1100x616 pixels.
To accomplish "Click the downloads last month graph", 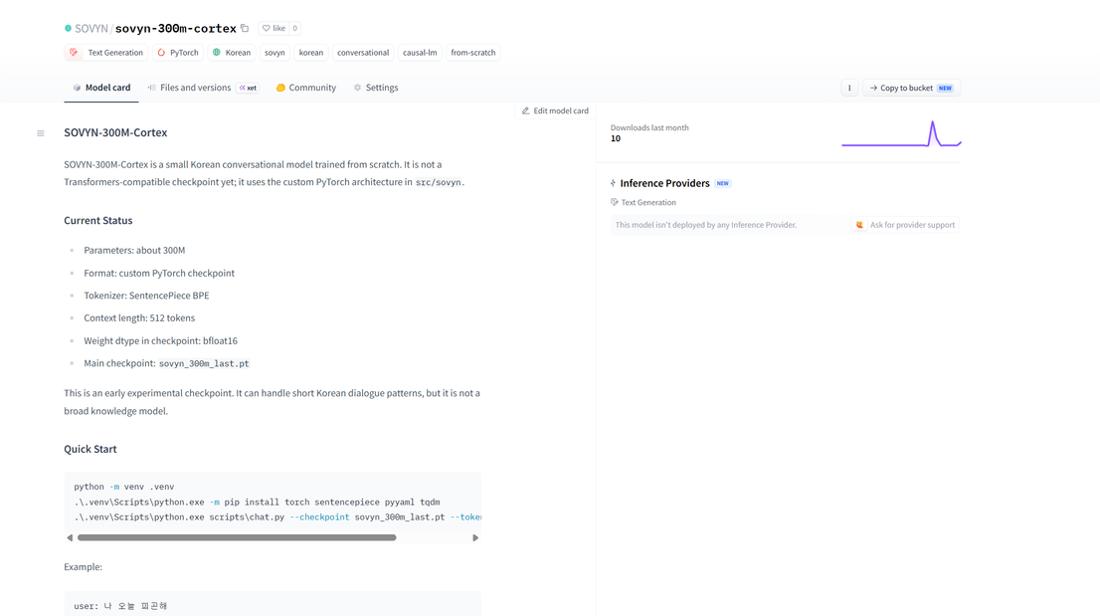I will pos(901,134).
